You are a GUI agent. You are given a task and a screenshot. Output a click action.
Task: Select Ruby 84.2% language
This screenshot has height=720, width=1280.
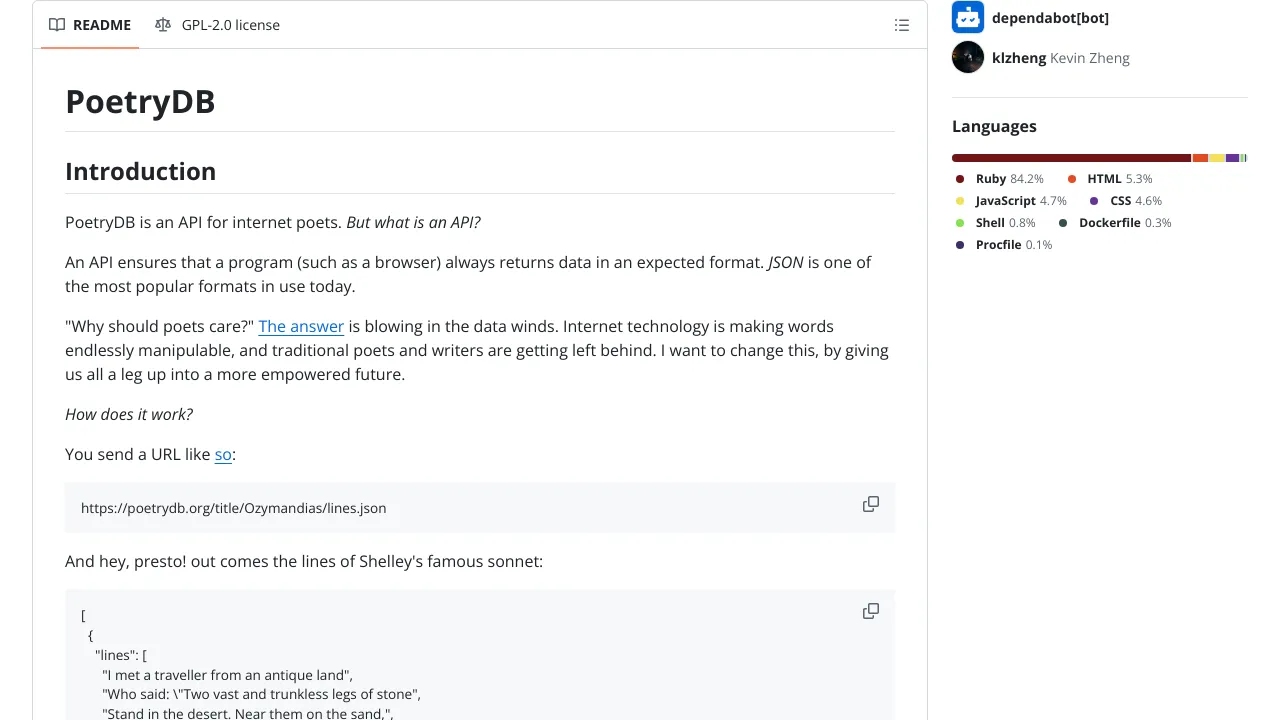click(999, 179)
